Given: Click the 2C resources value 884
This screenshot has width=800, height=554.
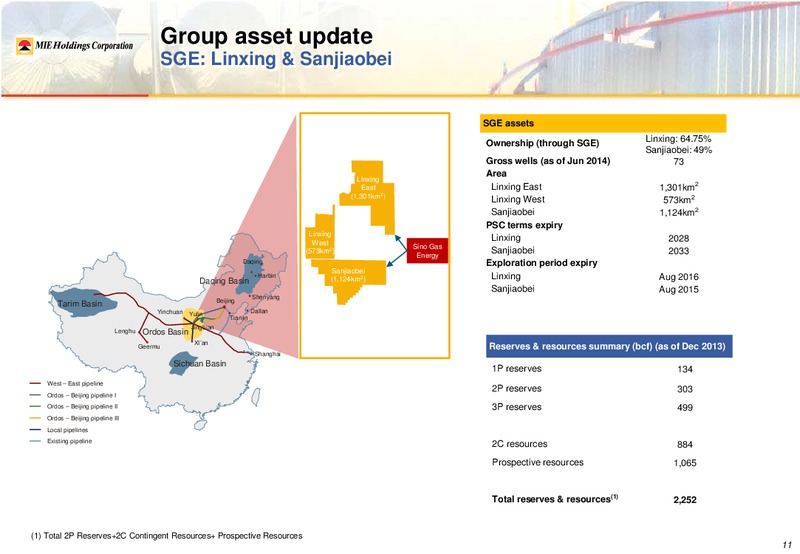Looking at the screenshot, I should pyautogui.click(x=685, y=445).
